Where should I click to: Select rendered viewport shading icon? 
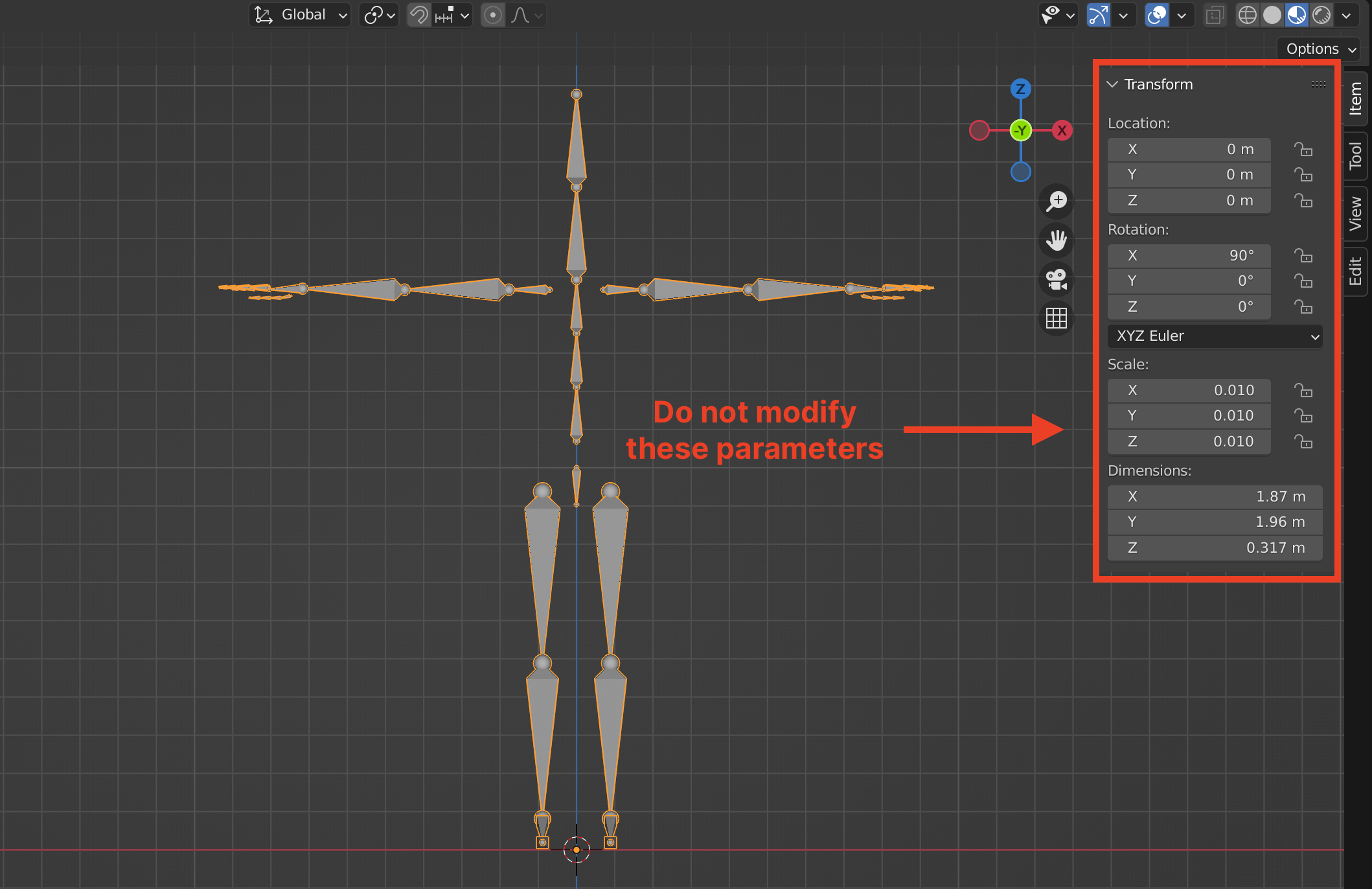coord(1321,15)
